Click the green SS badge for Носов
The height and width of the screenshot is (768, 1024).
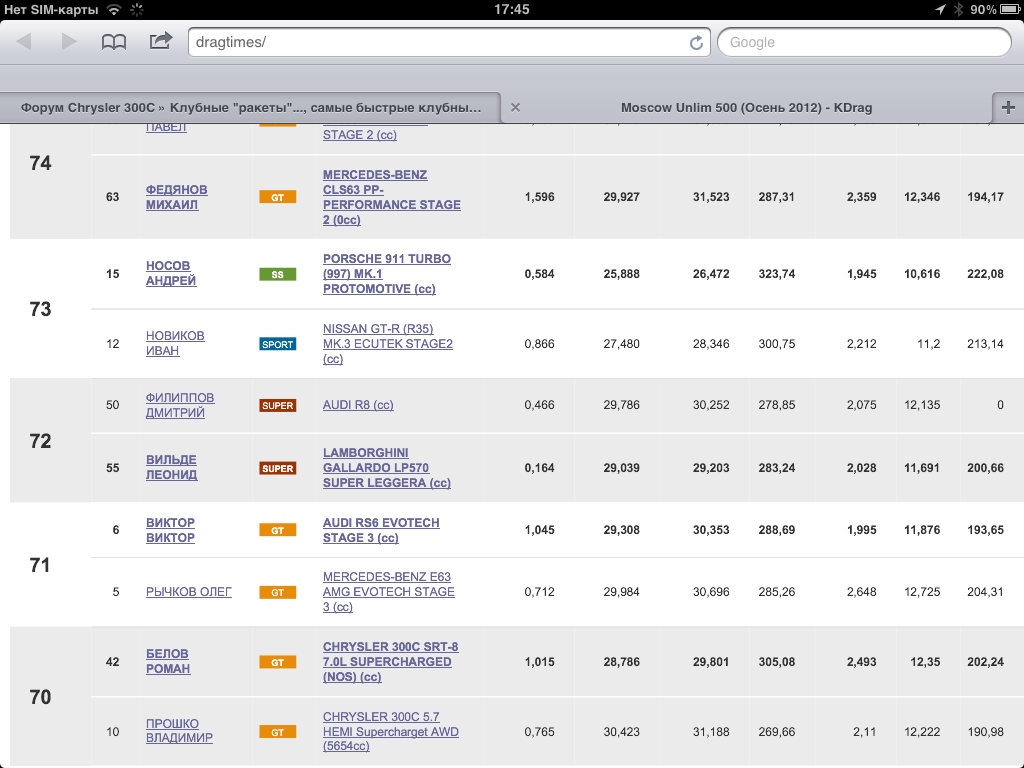point(278,274)
